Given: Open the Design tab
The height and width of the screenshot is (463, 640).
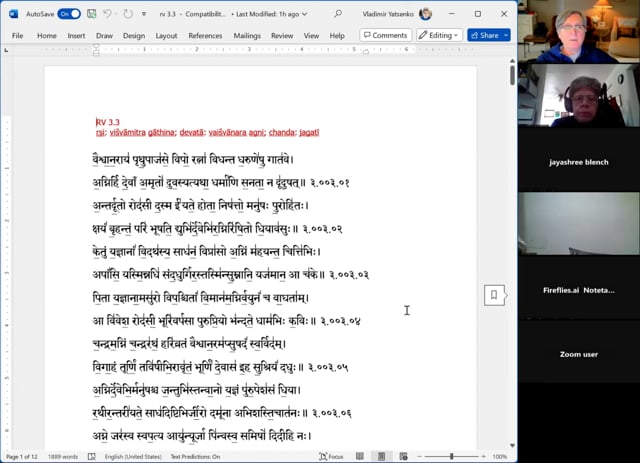Looking at the screenshot, I should (134, 36).
